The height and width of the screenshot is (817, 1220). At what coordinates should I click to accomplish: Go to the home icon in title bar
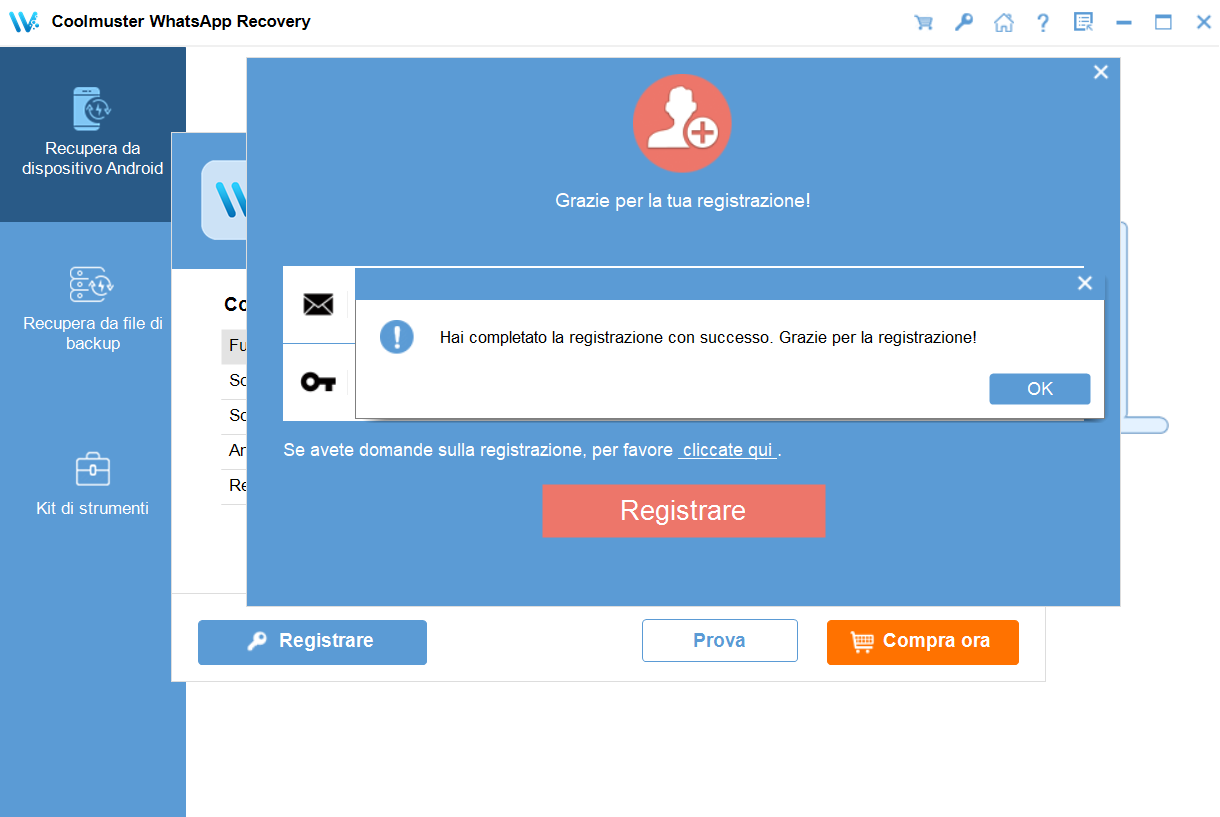(x=1003, y=22)
